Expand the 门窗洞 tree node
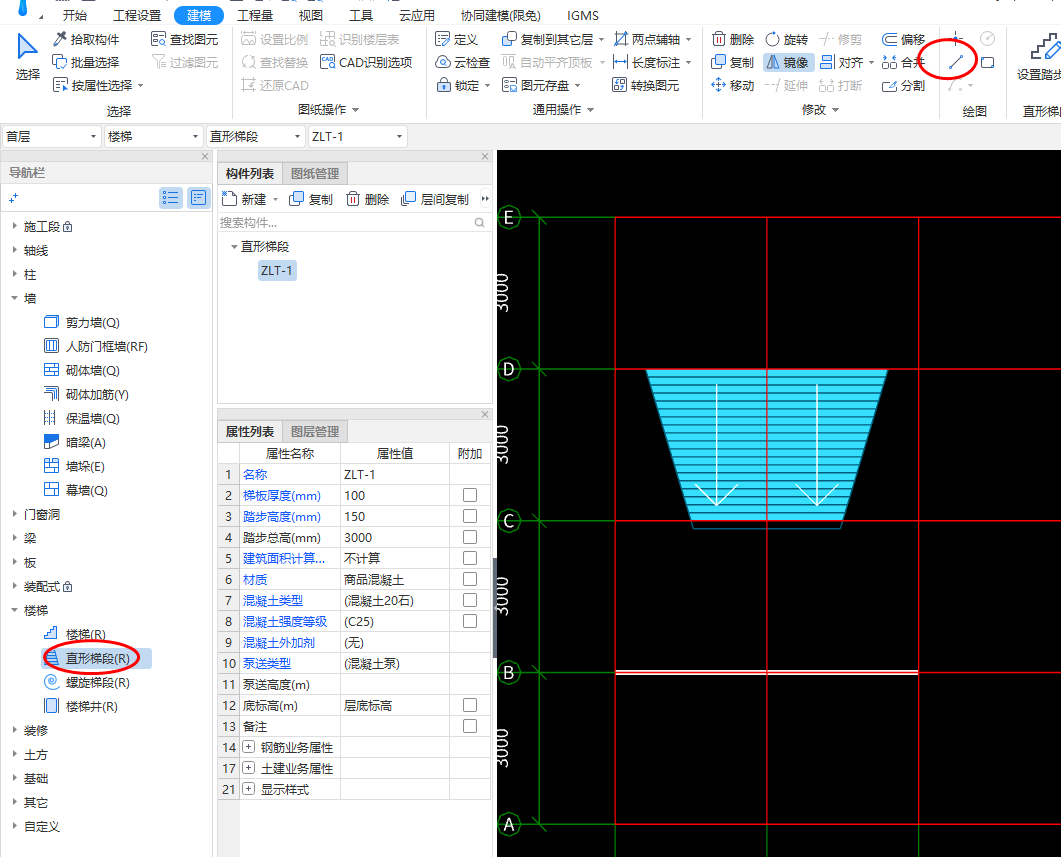1061x857 pixels. [14, 514]
